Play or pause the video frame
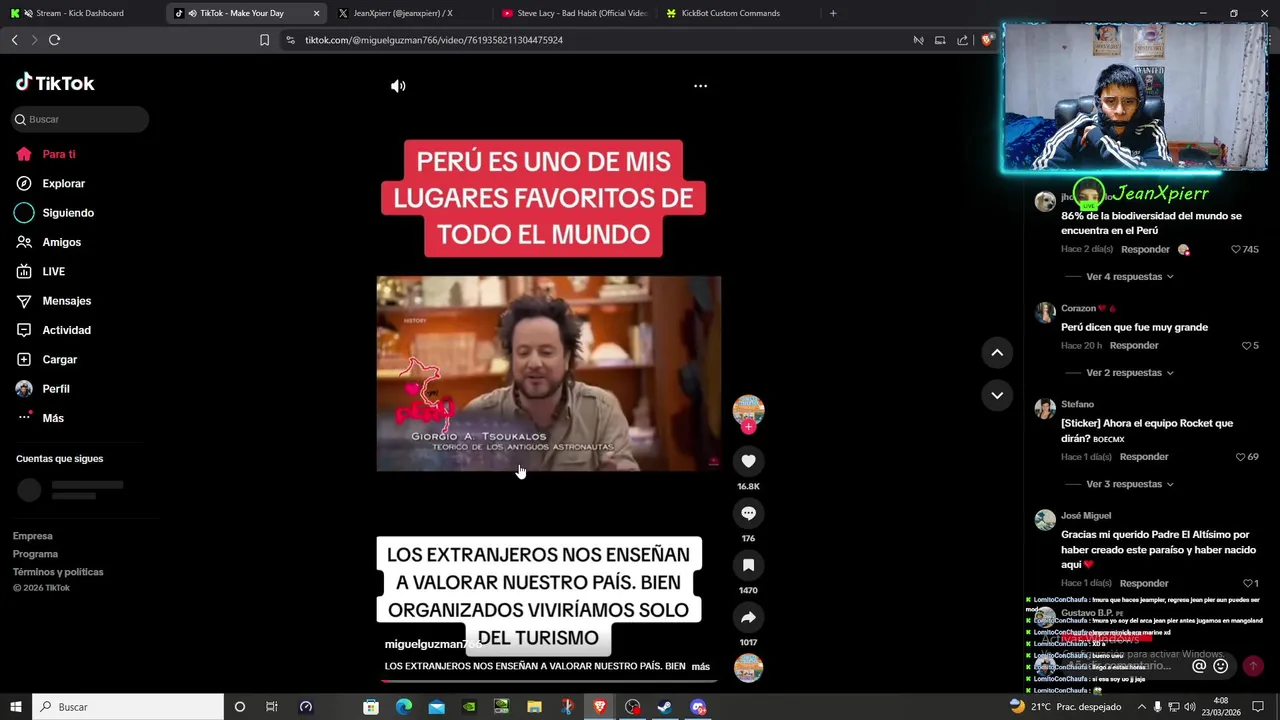This screenshot has width=1280, height=720. tap(548, 373)
